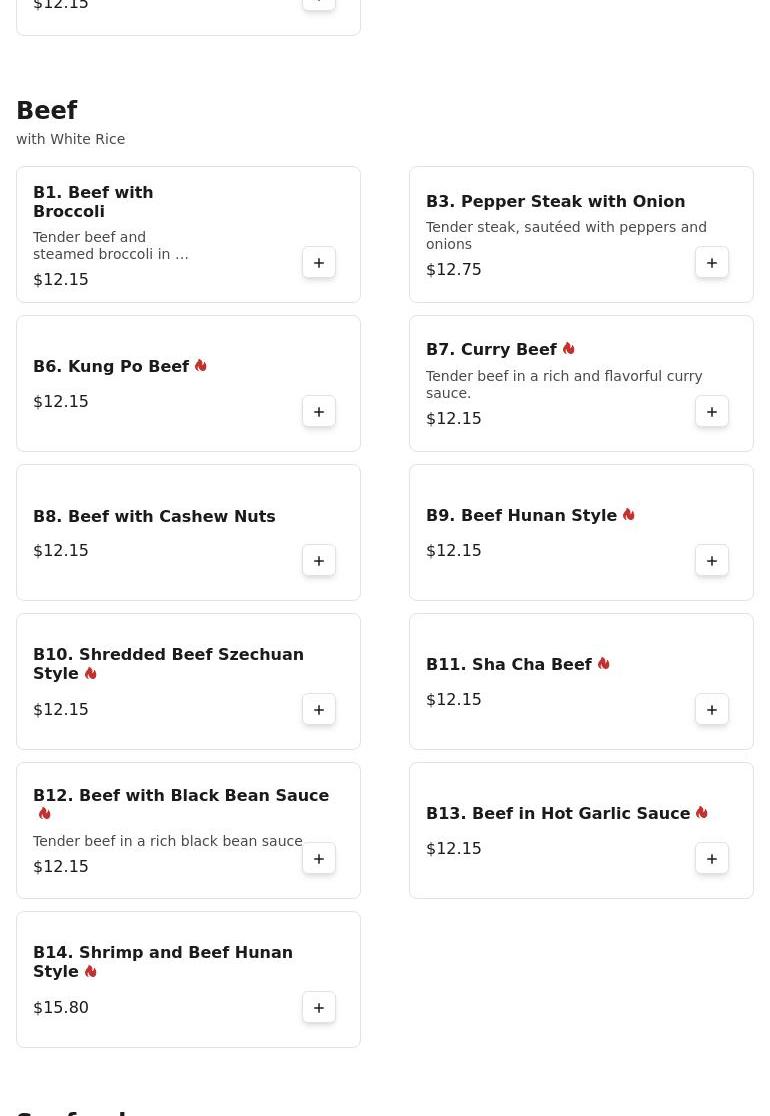View B12. Beef with Black Bean Sauce
Viewport: 770px width, 1116px height.
(181, 796)
